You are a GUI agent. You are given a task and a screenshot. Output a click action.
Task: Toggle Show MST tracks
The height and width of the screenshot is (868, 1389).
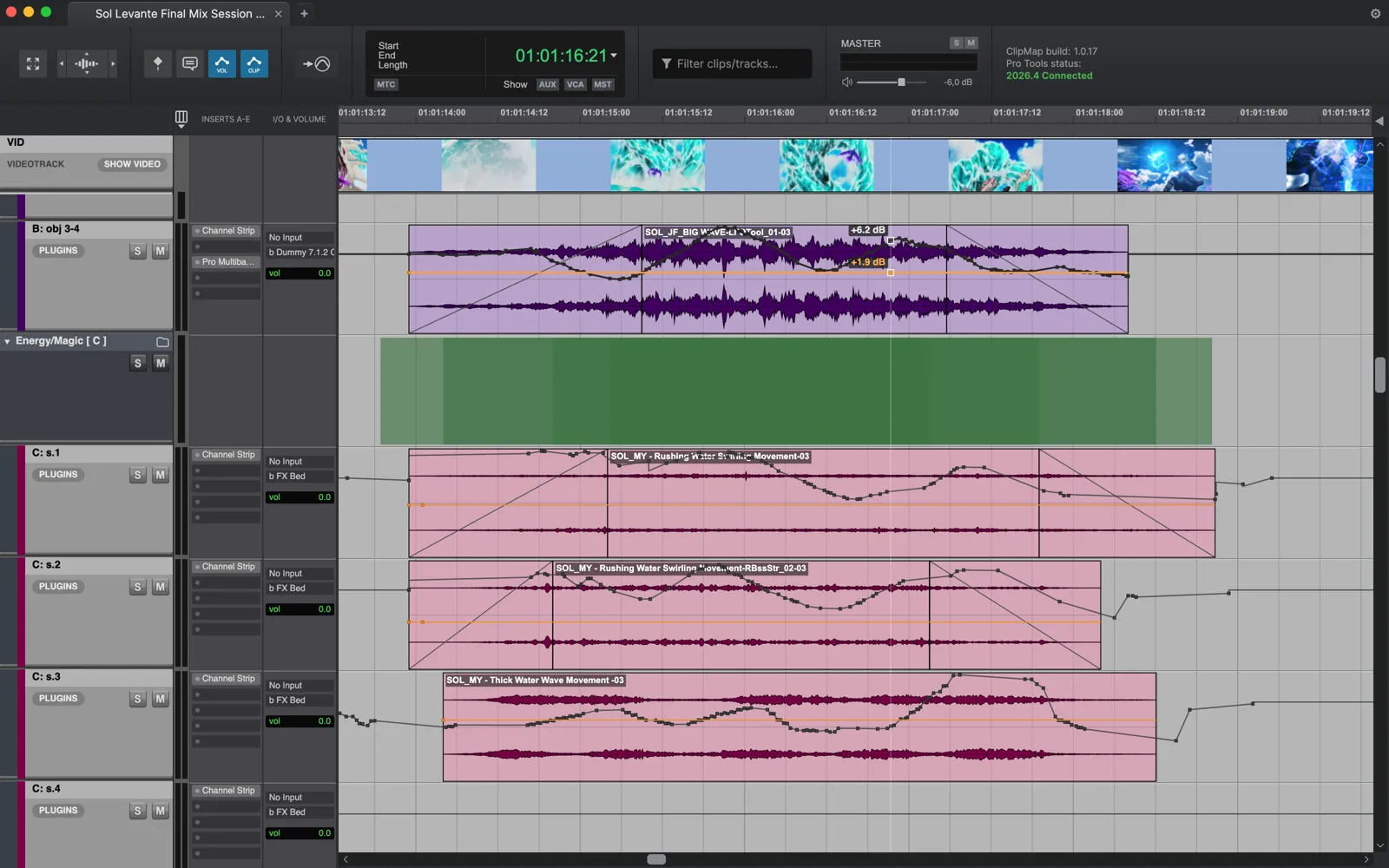coord(602,84)
